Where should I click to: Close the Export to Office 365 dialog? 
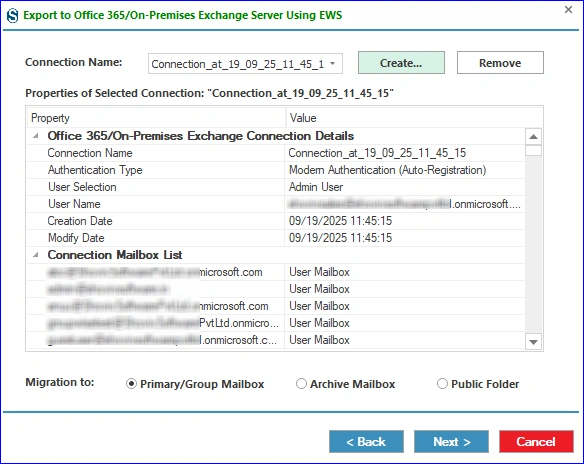(568, 10)
